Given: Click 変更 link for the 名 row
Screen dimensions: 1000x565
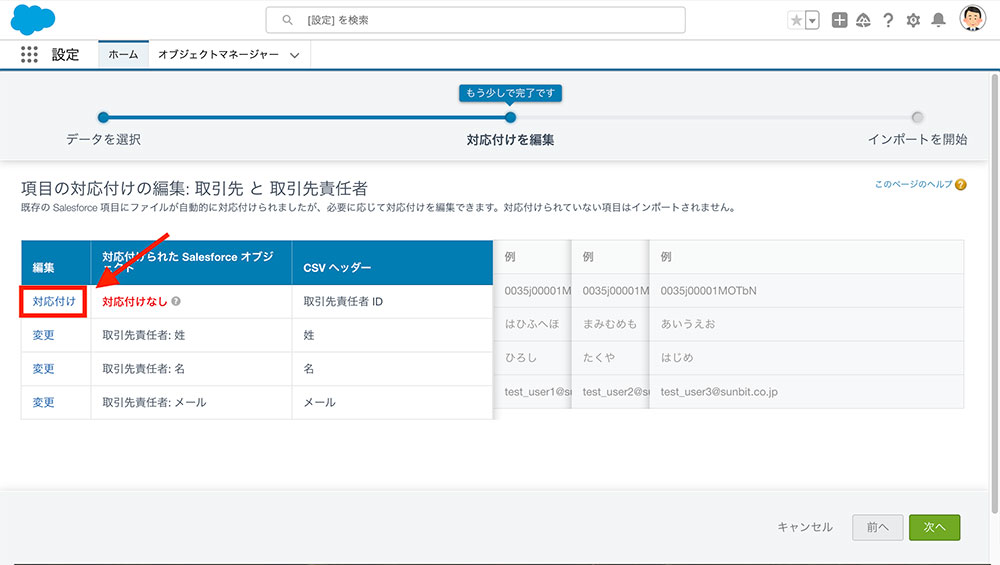Looking at the screenshot, I should click(x=43, y=369).
